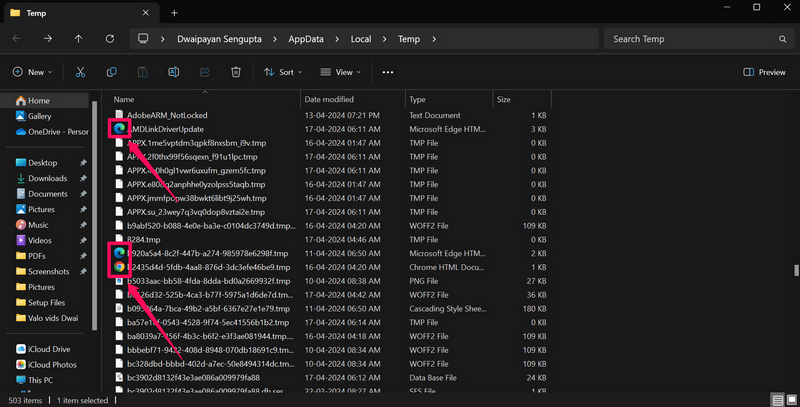This screenshot has height=407, width=800.
Task: Expand the New item dropdown
Action: tap(36, 72)
